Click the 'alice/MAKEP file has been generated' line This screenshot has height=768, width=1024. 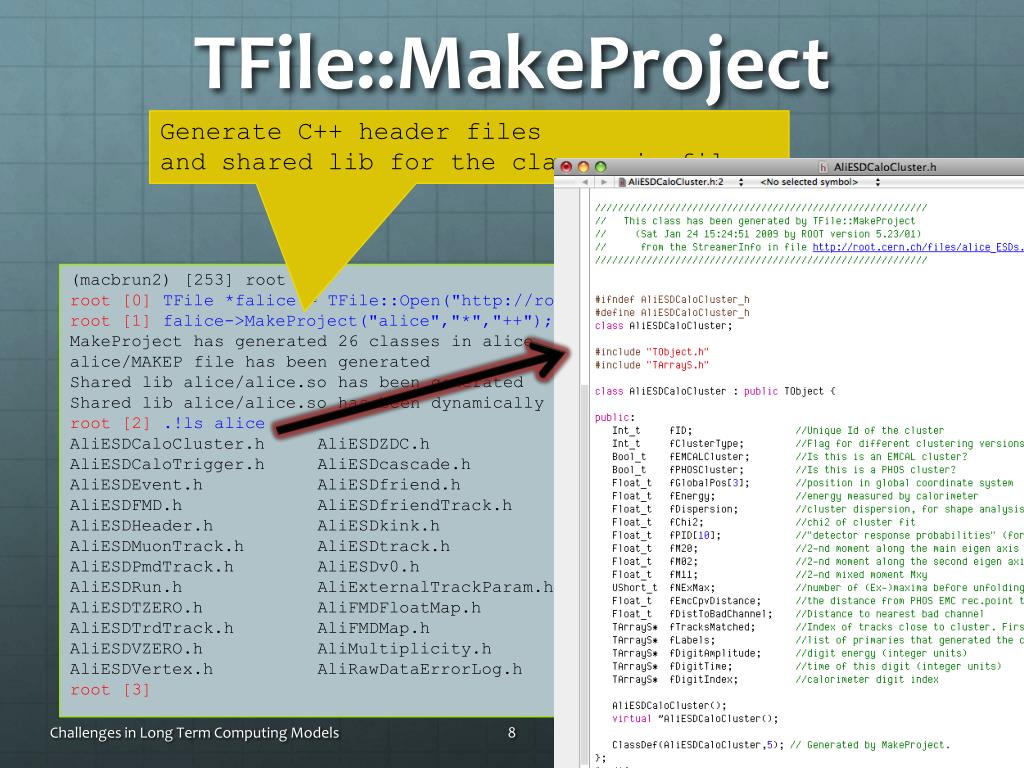[250, 362]
